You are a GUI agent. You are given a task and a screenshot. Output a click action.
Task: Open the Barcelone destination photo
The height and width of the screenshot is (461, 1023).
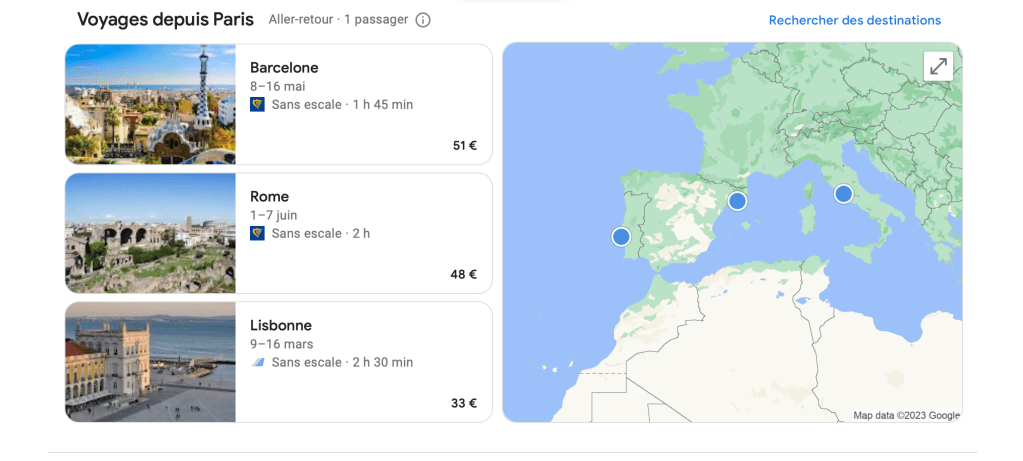click(150, 104)
